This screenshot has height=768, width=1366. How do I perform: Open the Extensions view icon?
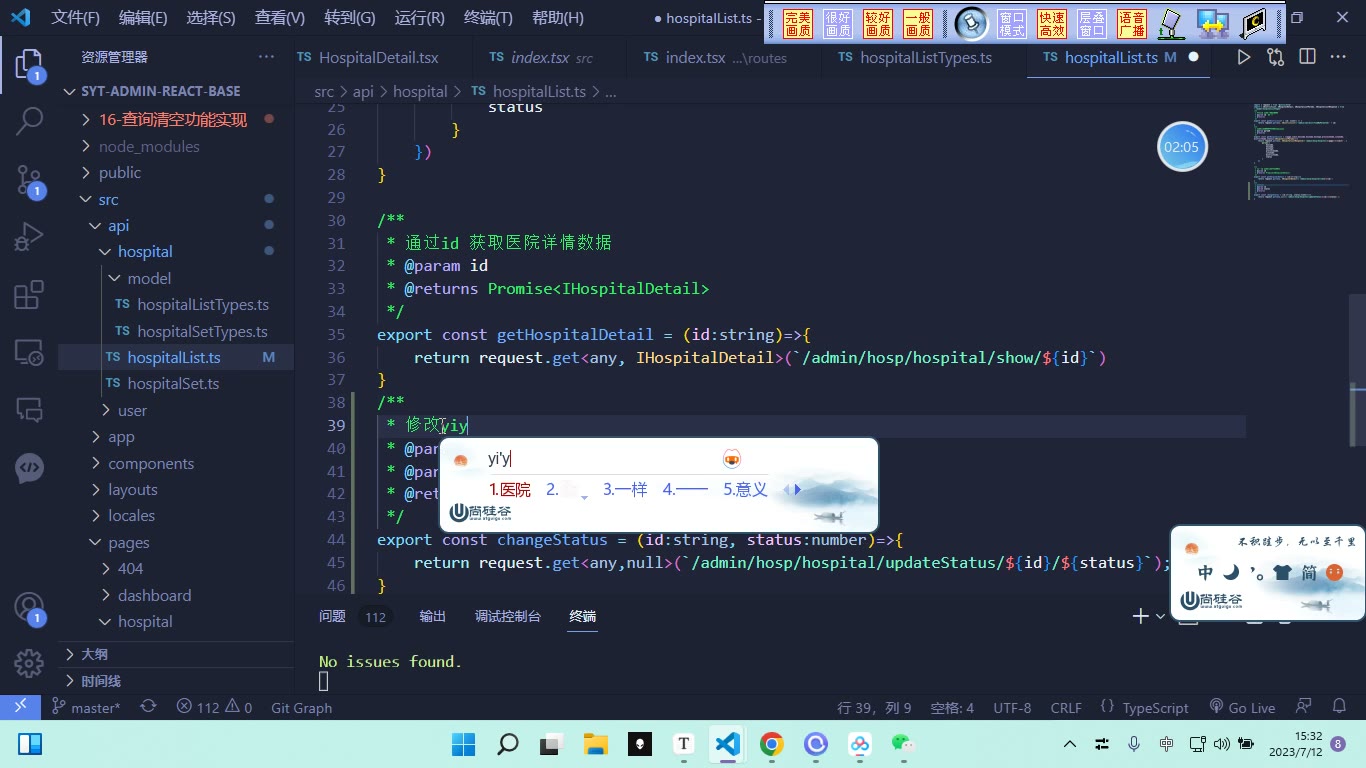29,294
